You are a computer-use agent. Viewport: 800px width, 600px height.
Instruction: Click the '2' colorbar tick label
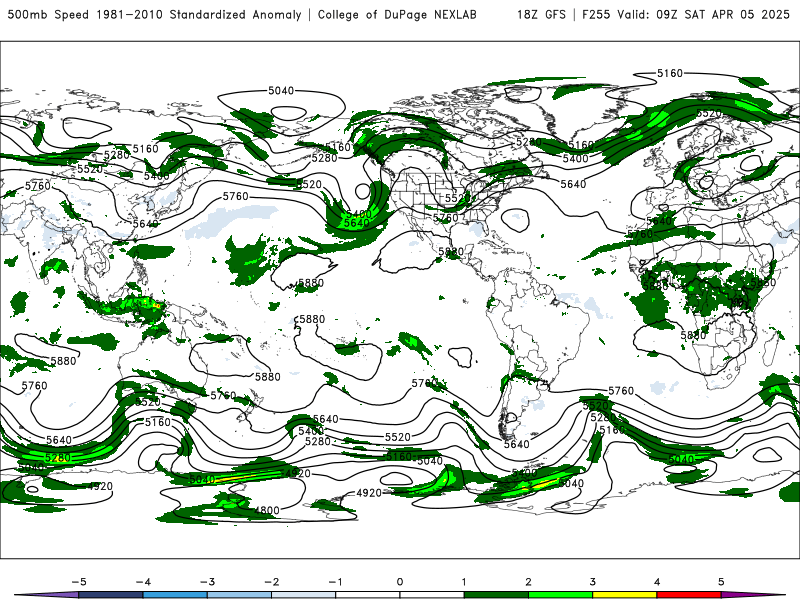(528, 582)
